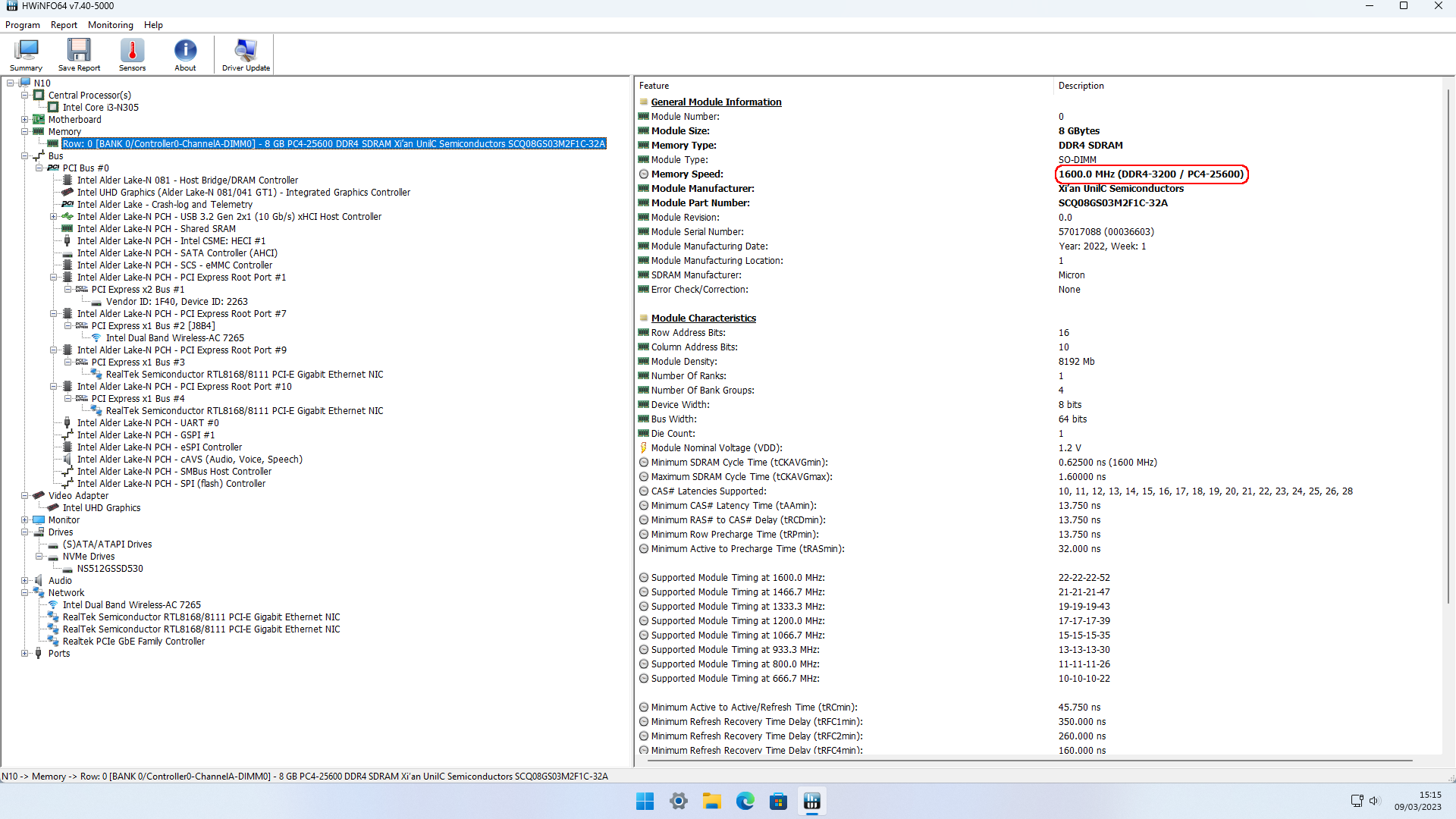Collapse the Memory tree node
This screenshot has height=819, width=1456.
tap(25, 132)
